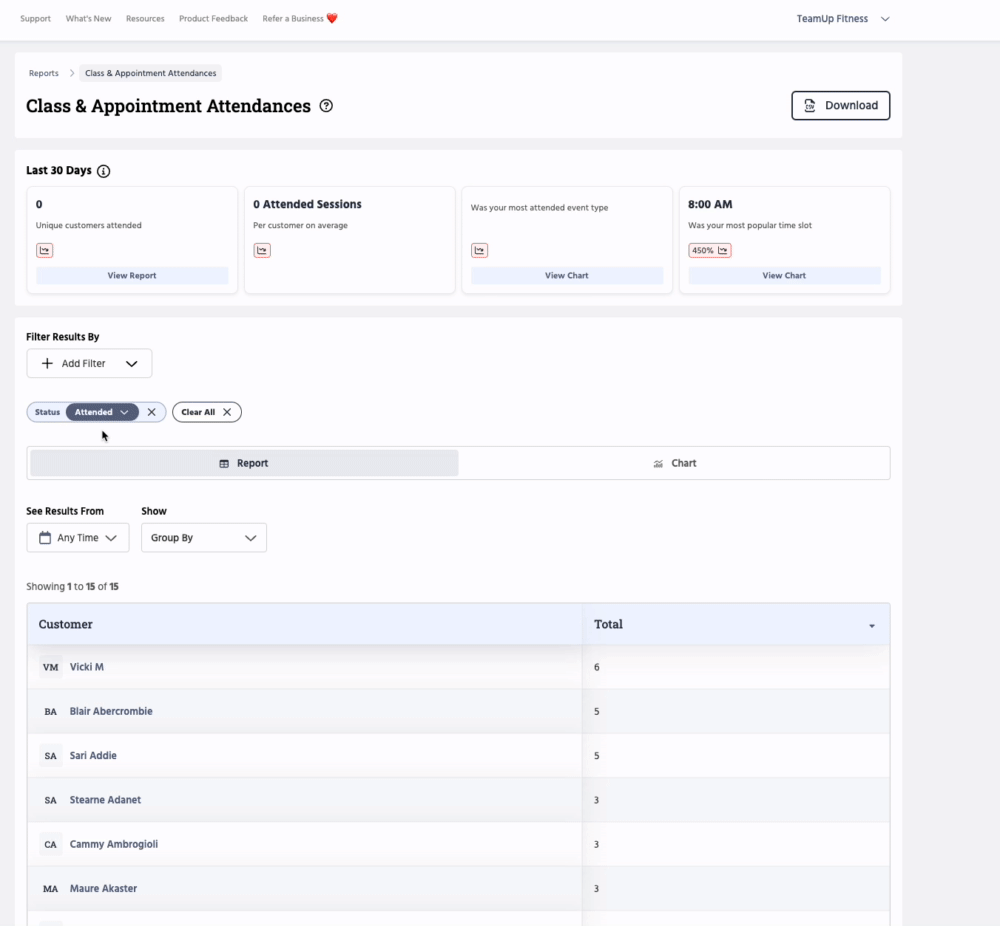Click the info icon next to Last 30 Days
The width and height of the screenshot is (1000, 926).
[x=104, y=171]
